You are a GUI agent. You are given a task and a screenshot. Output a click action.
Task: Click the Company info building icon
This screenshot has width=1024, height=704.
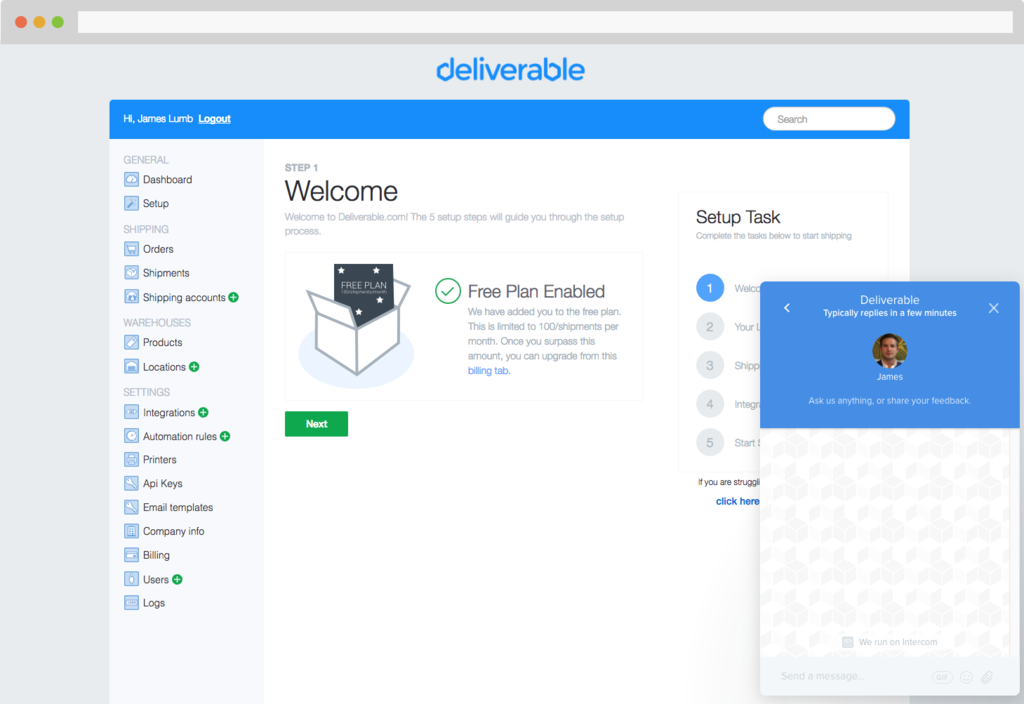click(131, 531)
